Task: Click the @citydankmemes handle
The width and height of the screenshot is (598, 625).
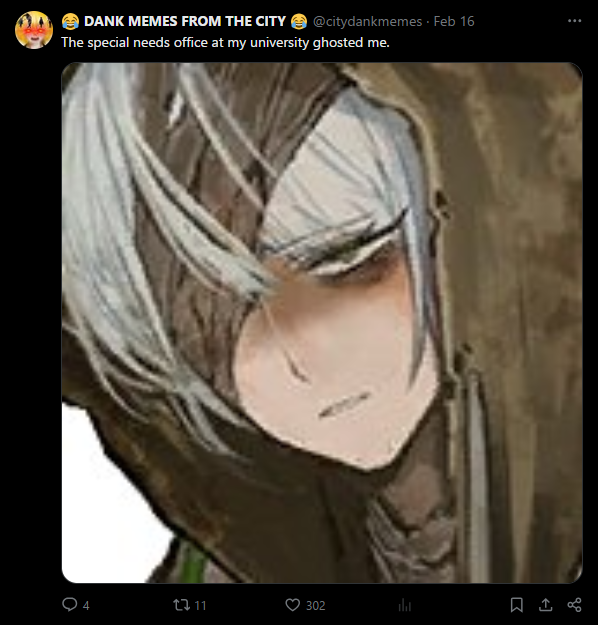Action: point(367,21)
